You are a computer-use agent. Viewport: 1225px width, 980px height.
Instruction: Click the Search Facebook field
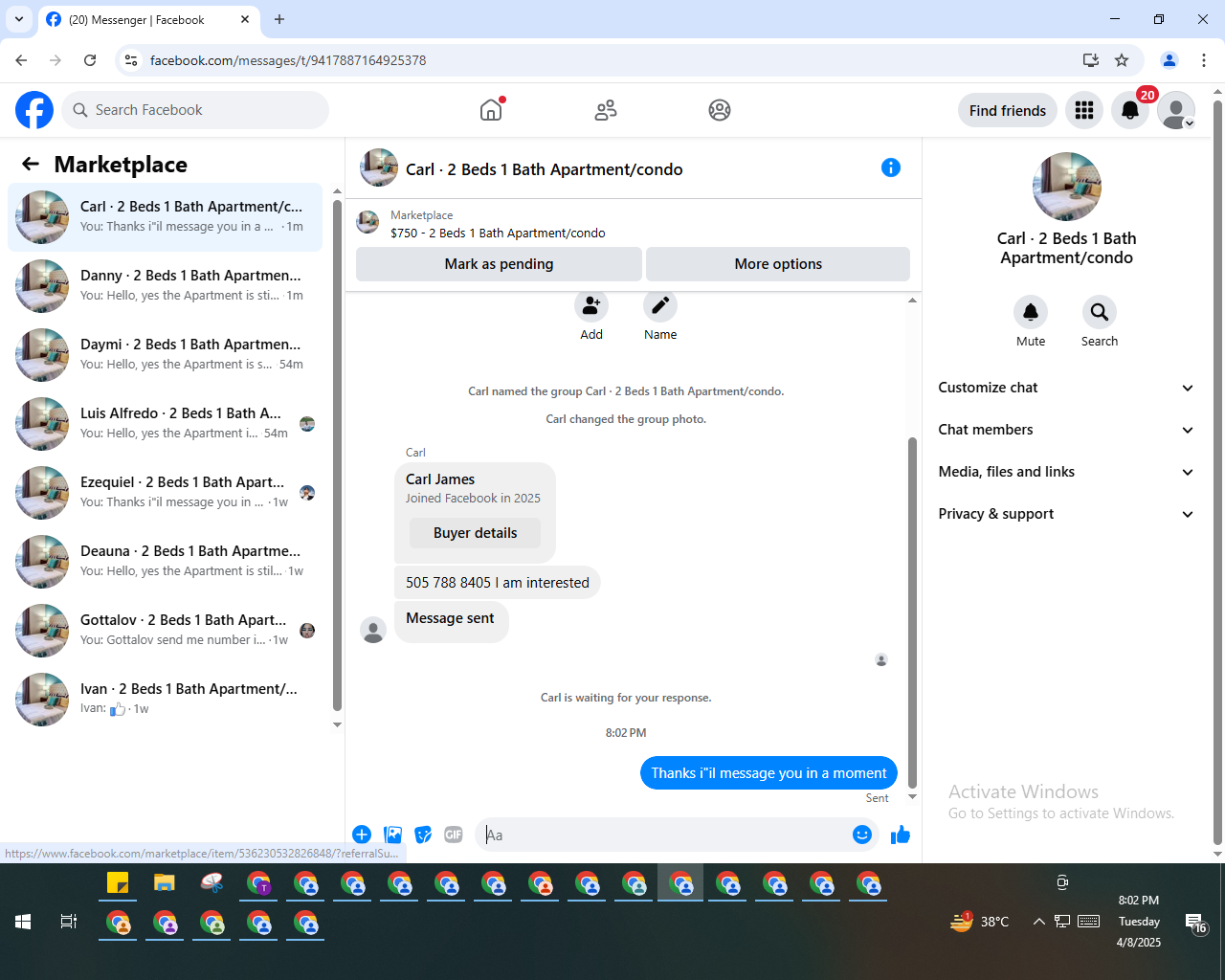tap(195, 110)
